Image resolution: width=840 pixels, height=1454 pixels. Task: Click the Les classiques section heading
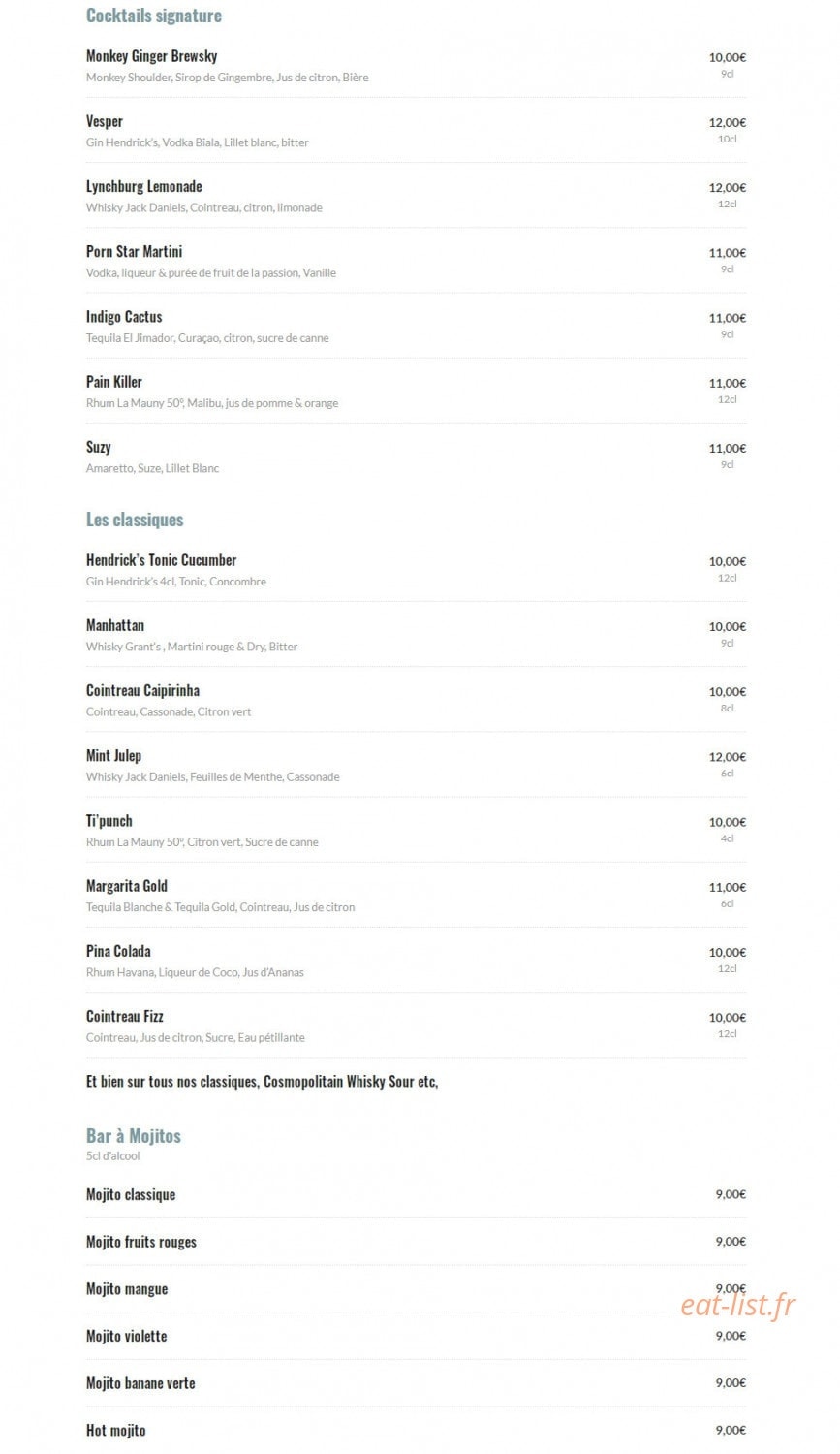click(135, 520)
